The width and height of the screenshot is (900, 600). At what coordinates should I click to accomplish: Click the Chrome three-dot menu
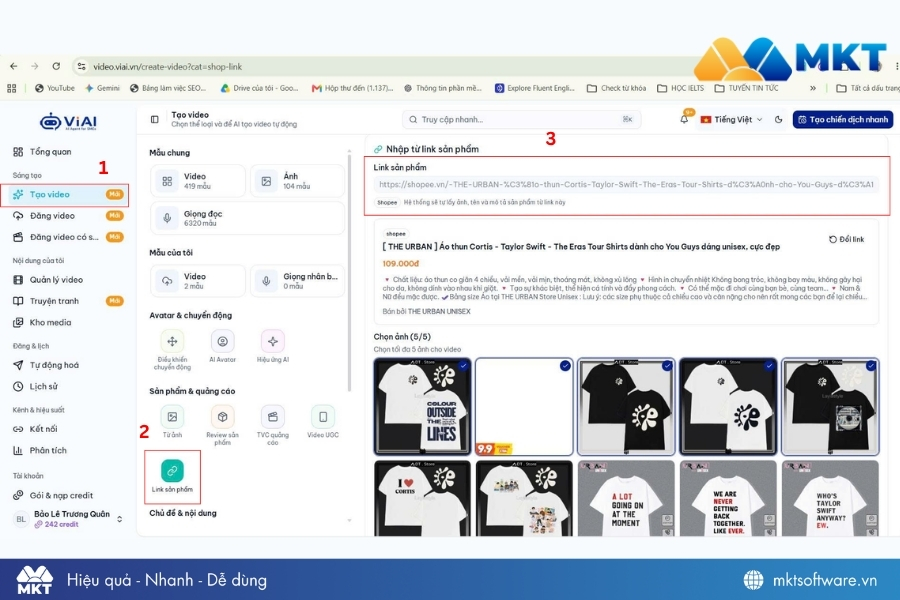pyautogui.click(x=897, y=66)
